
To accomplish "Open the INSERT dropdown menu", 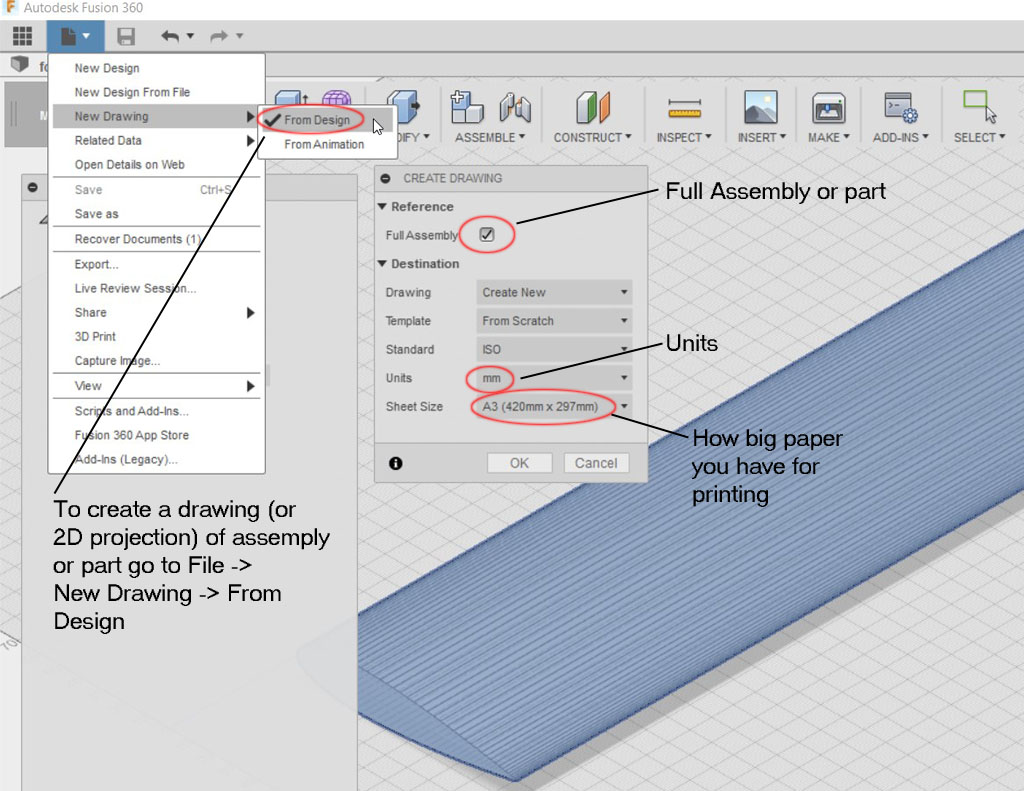I will click(761, 137).
